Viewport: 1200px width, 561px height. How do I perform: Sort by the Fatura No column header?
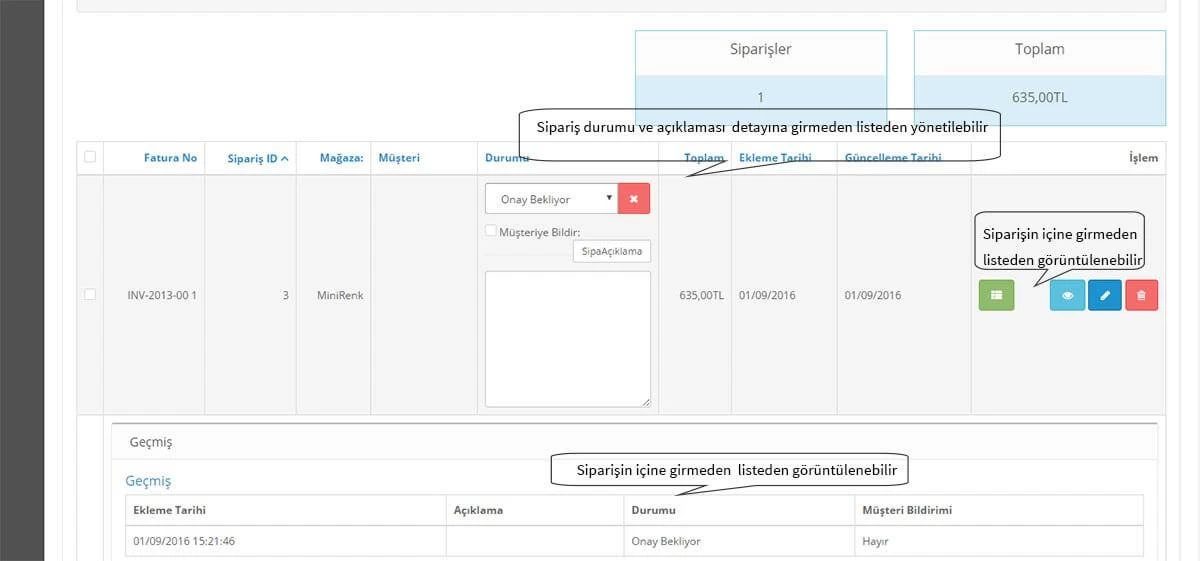click(x=170, y=158)
